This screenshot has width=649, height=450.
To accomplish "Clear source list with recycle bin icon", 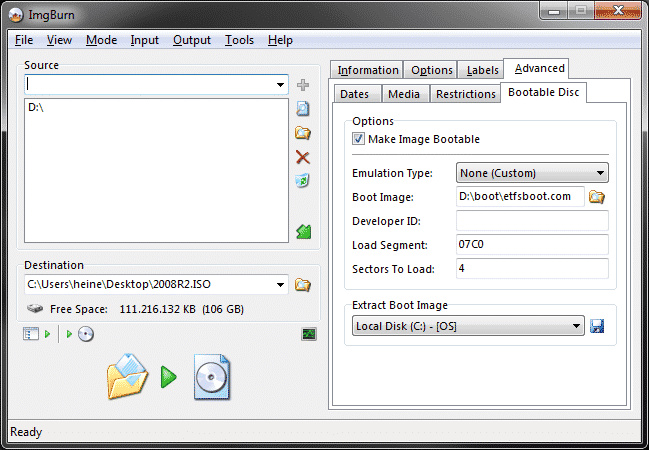I will pyautogui.click(x=302, y=180).
